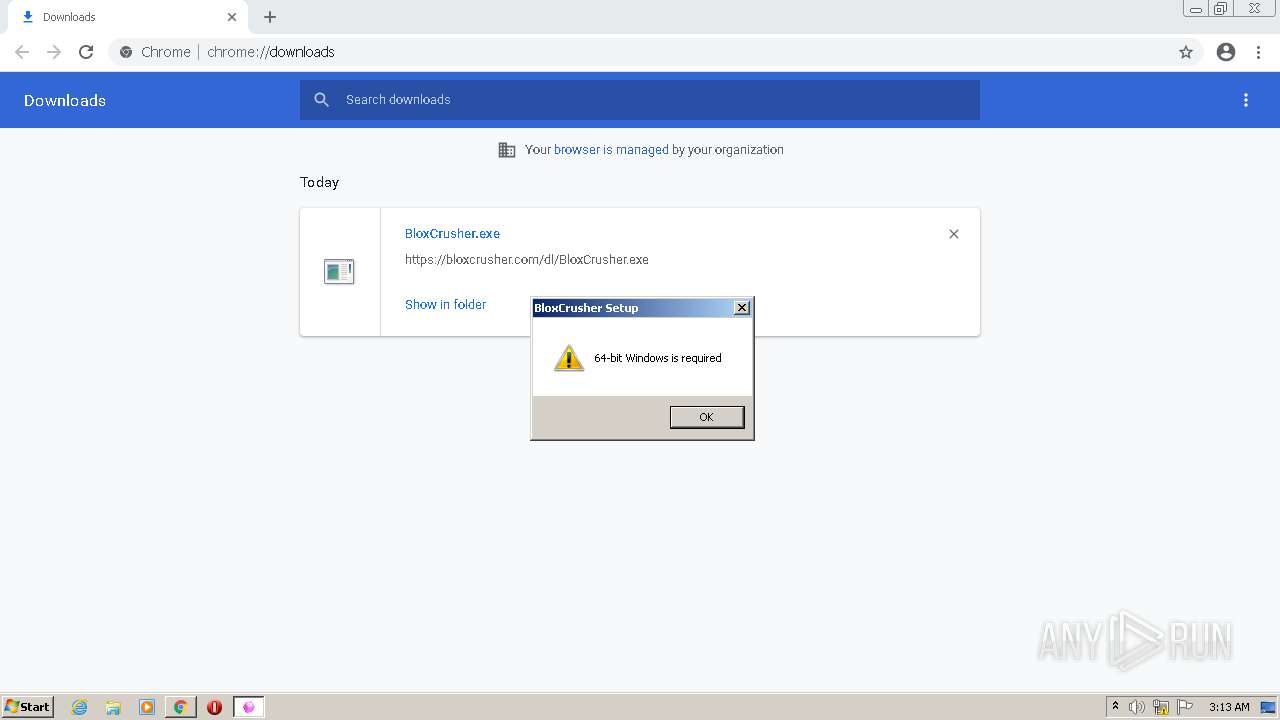Bookmark this page with star icon
The height and width of the screenshot is (720, 1280).
coord(1186,52)
